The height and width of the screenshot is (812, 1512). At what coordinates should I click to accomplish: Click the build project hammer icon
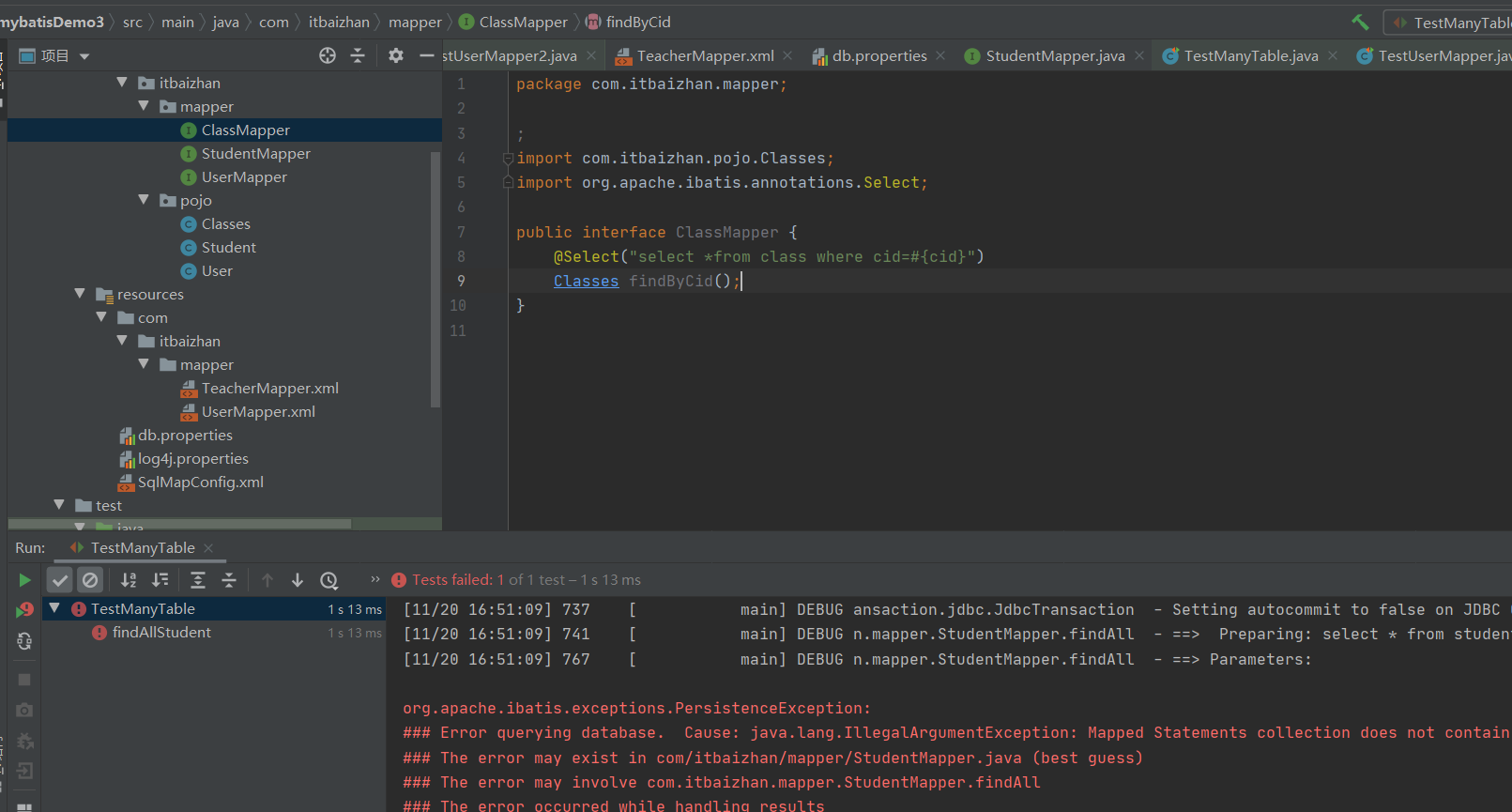pos(1360,22)
